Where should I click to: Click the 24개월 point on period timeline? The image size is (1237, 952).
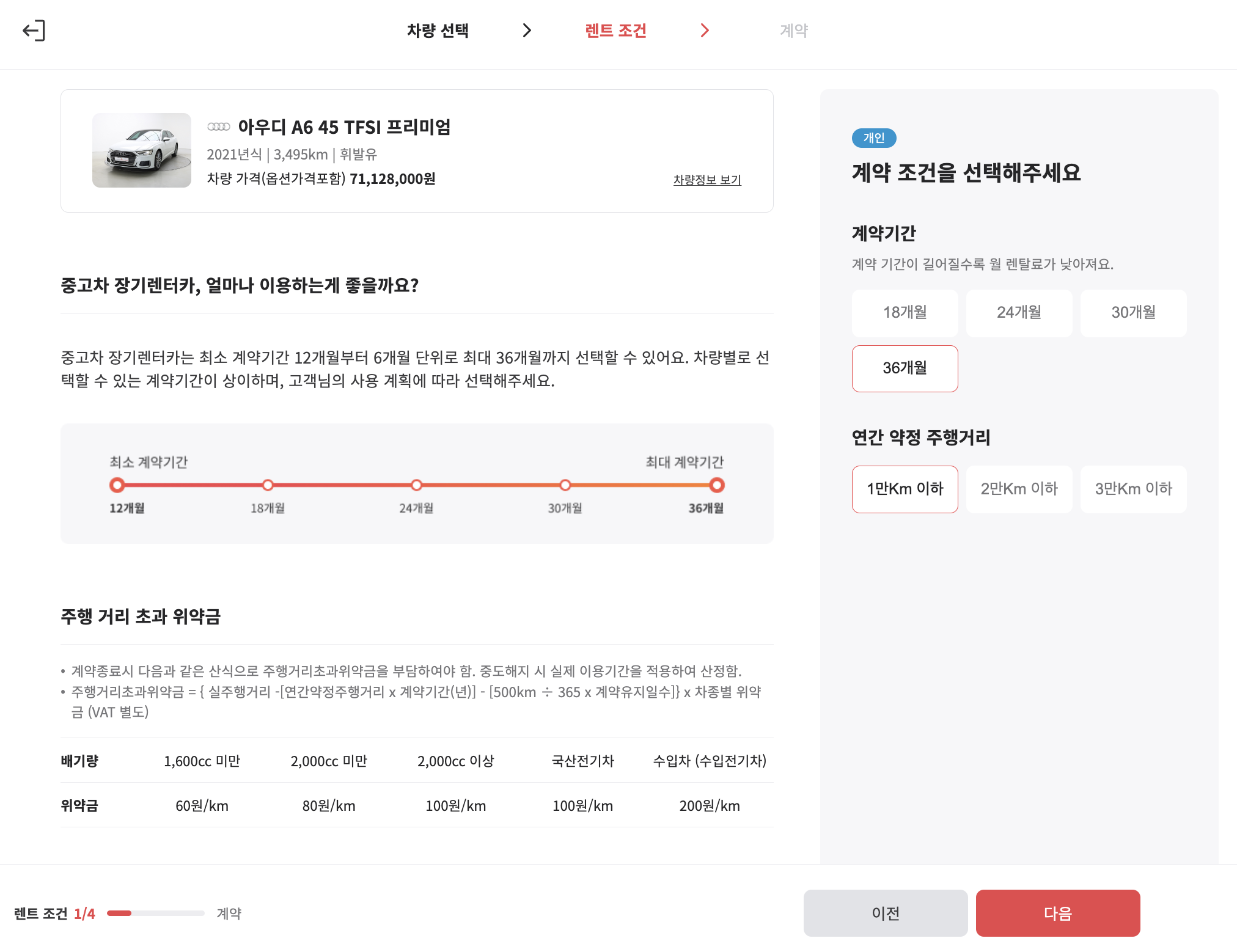click(x=416, y=485)
